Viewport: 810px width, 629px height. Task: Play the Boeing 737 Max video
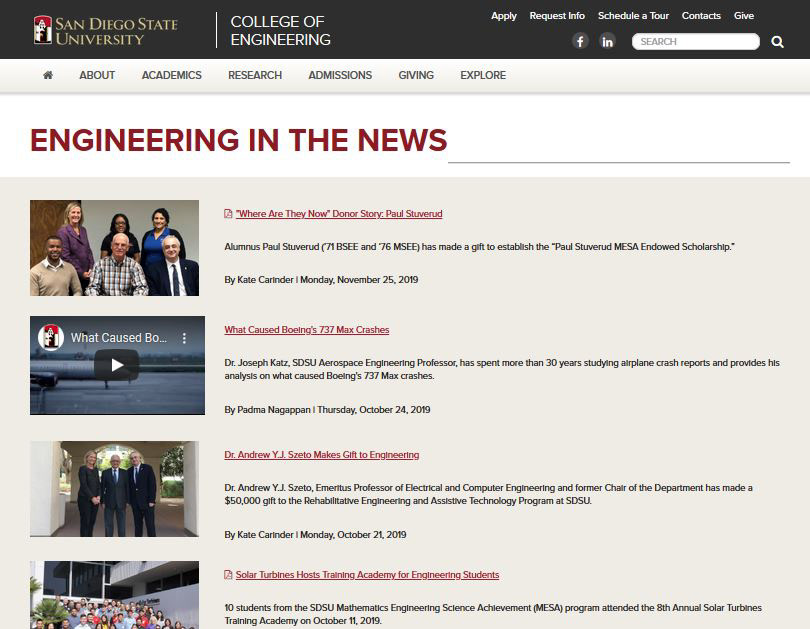[x=116, y=365]
